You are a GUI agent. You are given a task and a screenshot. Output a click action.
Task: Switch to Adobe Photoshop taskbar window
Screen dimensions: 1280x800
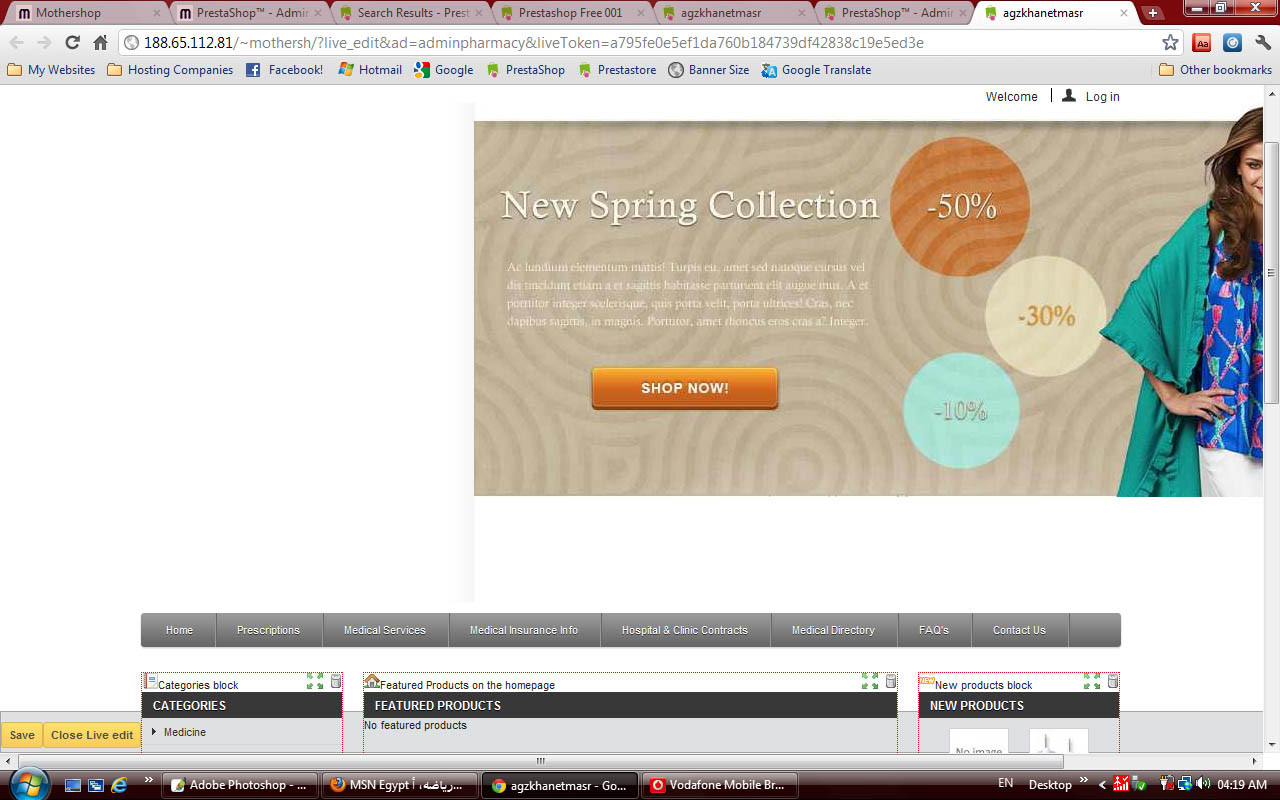click(240, 785)
